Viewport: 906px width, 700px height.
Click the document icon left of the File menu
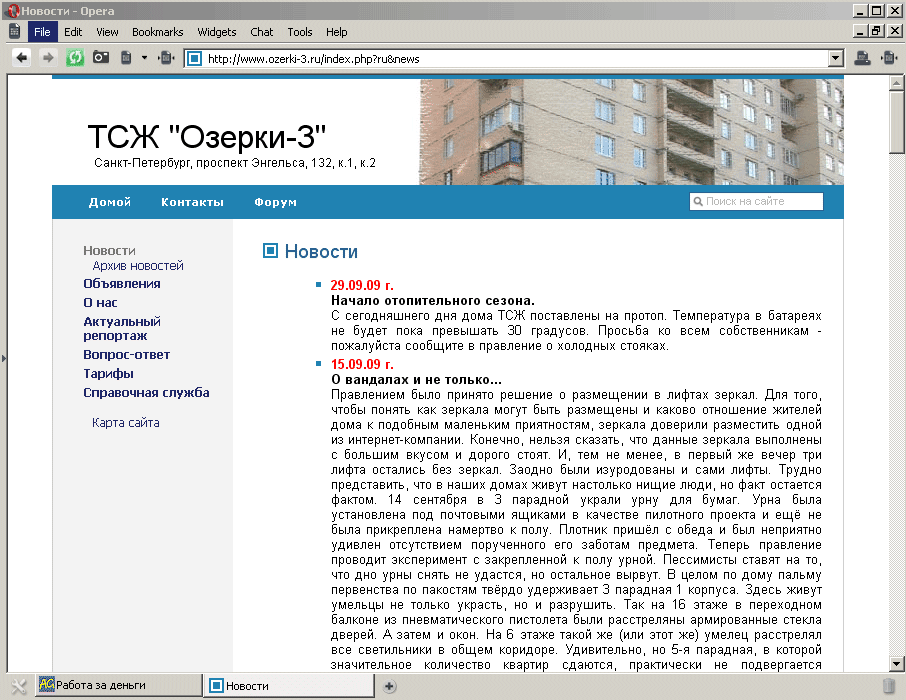(14, 31)
